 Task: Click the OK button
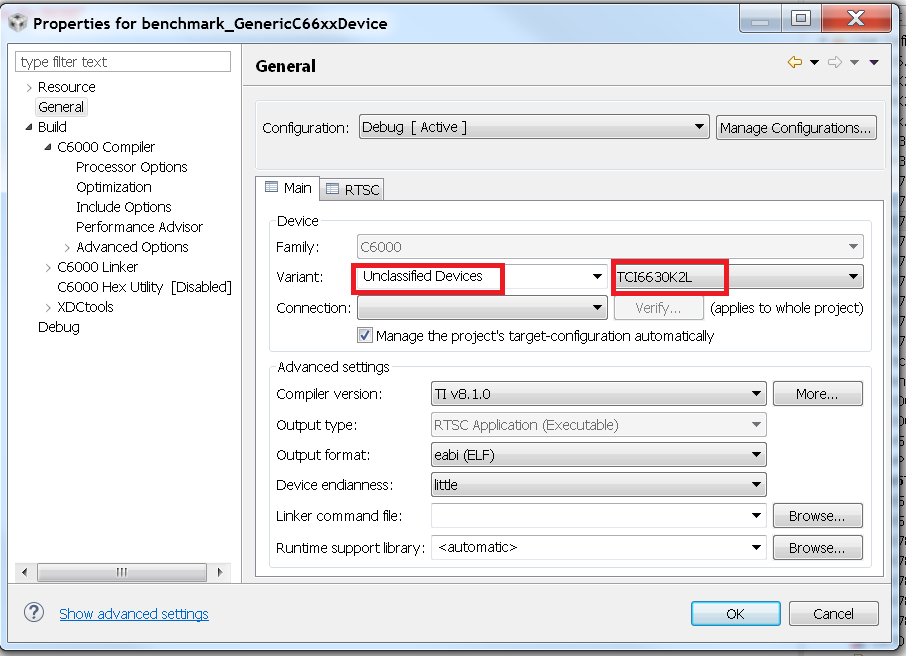tap(736, 614)
